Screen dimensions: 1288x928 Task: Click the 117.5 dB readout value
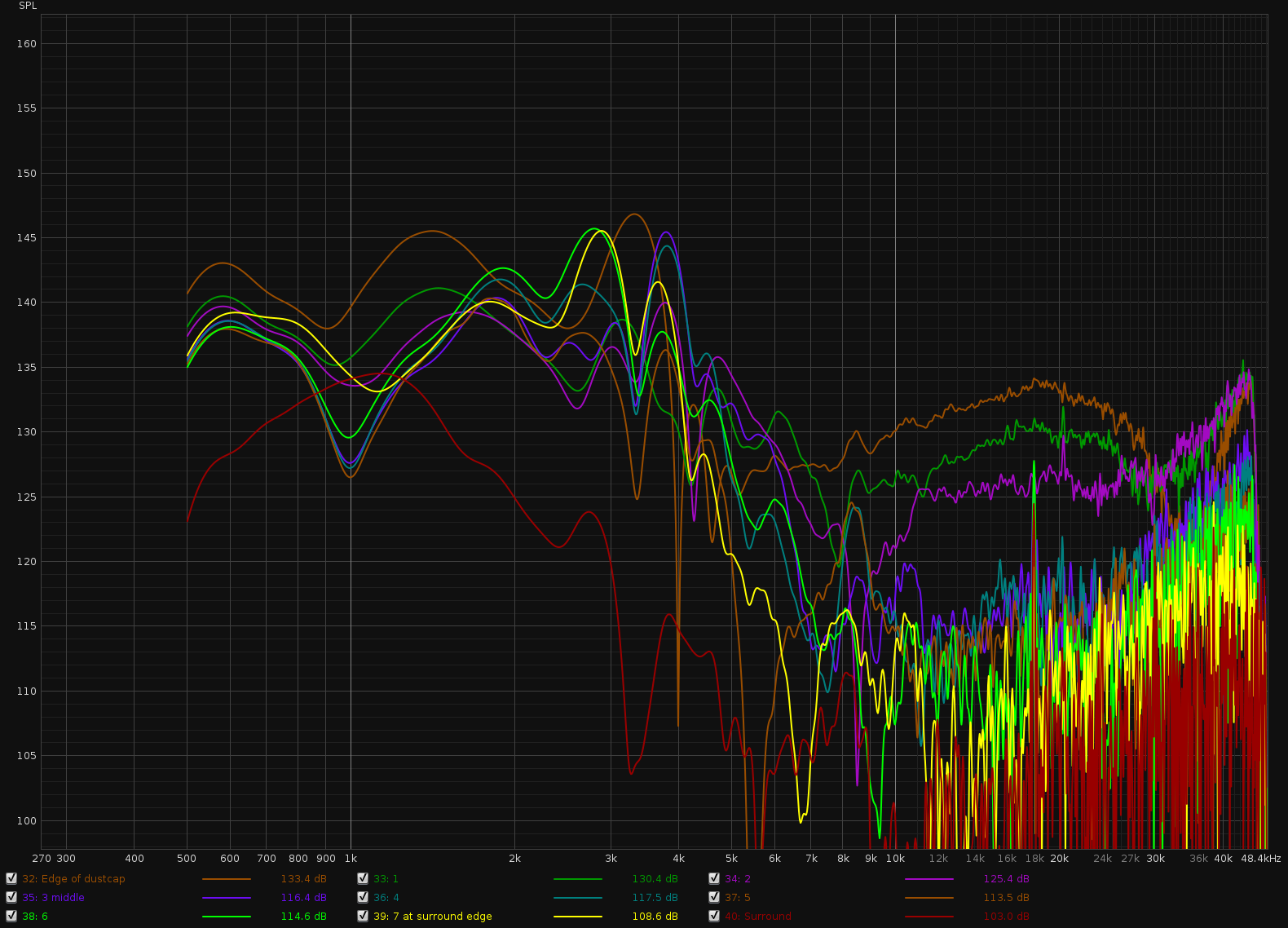(x=655, y=898)
